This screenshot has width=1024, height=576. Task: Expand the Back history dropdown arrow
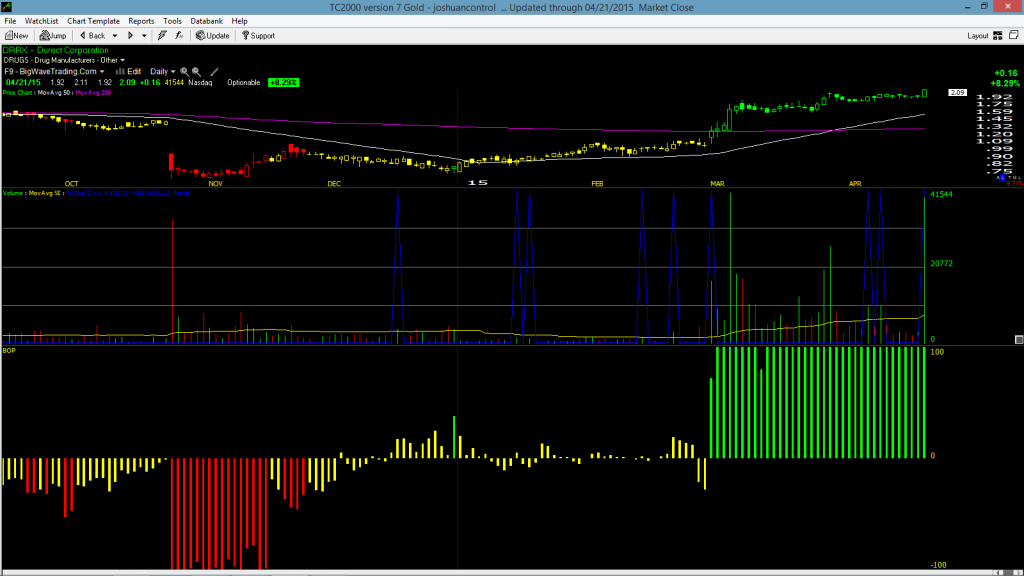click(115, 36)
